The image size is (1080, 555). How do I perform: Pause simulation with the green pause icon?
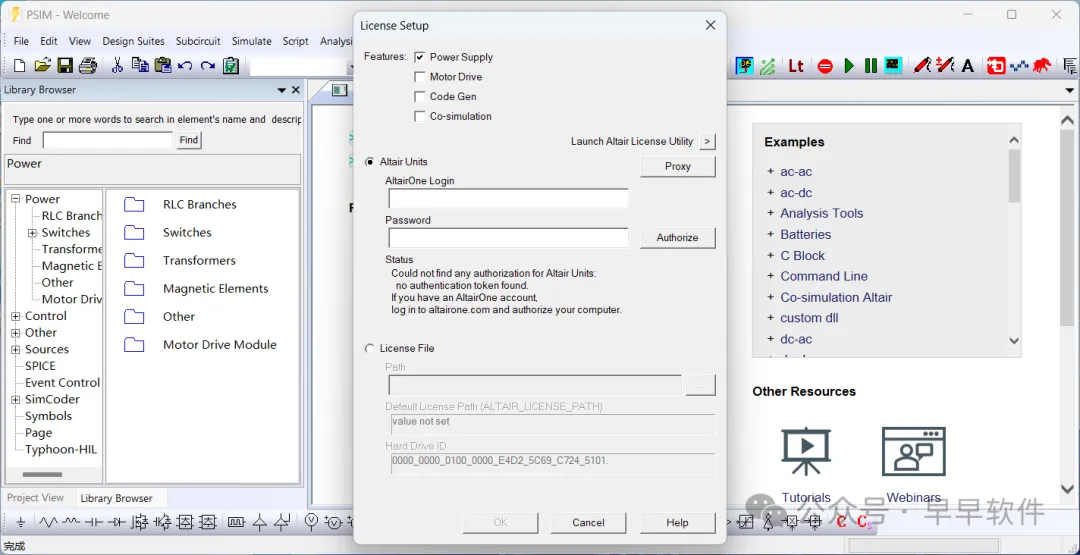tap(871, 66)
